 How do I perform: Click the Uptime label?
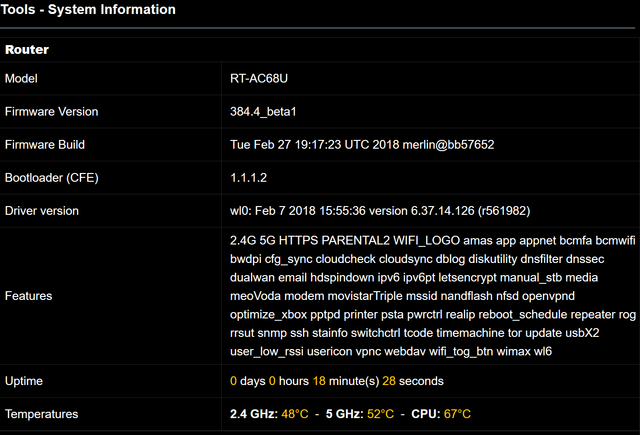click(x=24, y=381)
